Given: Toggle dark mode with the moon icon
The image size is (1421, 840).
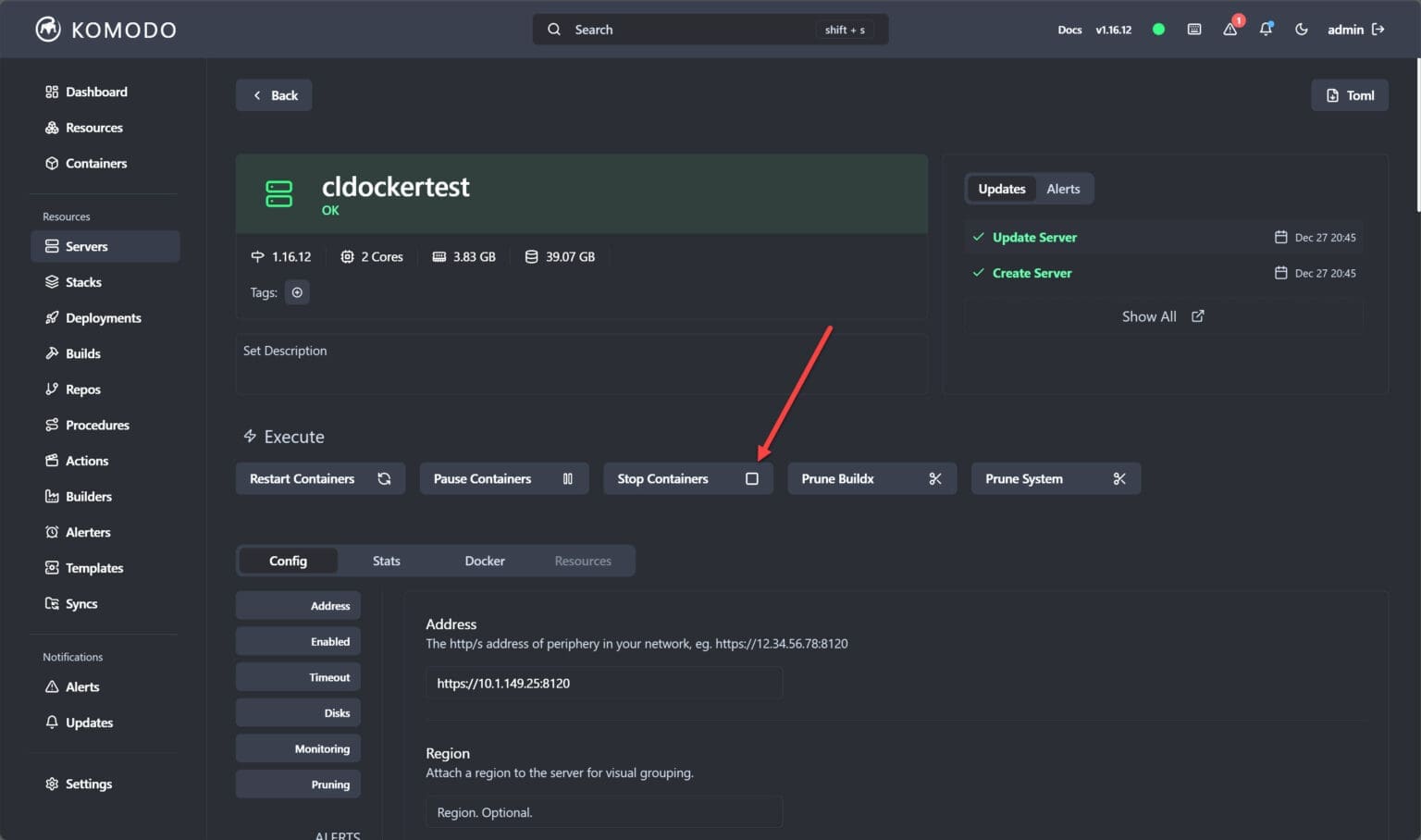Looking at the screenshot, I should pos(1302,29).
